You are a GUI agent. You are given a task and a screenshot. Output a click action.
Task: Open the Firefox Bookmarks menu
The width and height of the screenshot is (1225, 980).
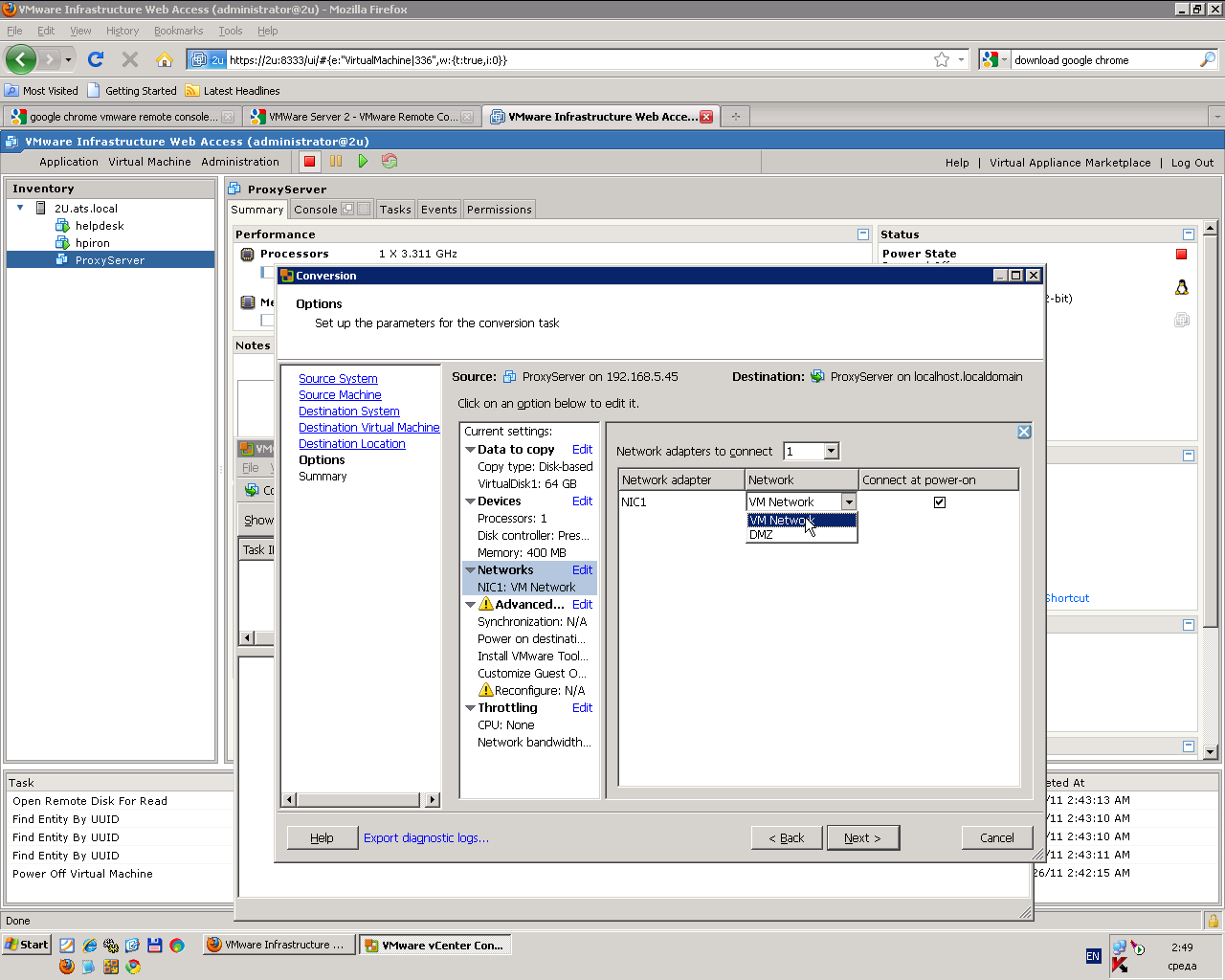pos(179,31)
